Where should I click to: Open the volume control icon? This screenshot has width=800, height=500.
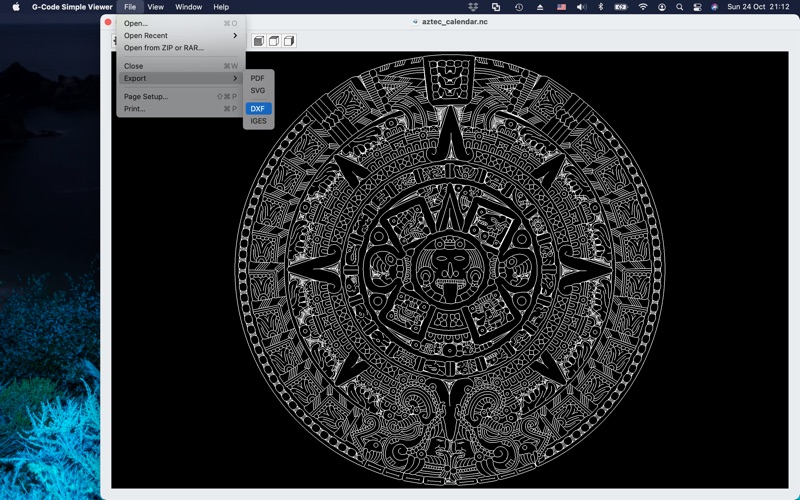[x=581, y=7]
